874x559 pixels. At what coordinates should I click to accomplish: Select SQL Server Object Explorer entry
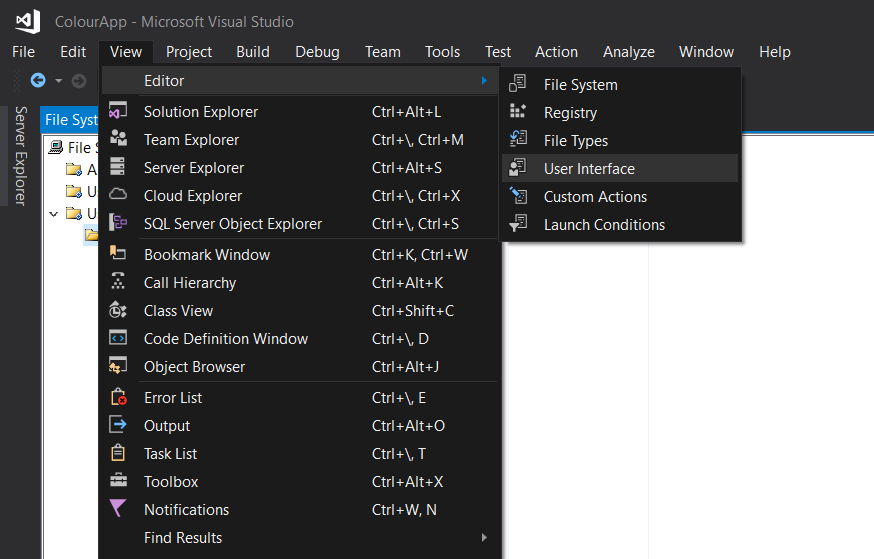pos(300,223)
